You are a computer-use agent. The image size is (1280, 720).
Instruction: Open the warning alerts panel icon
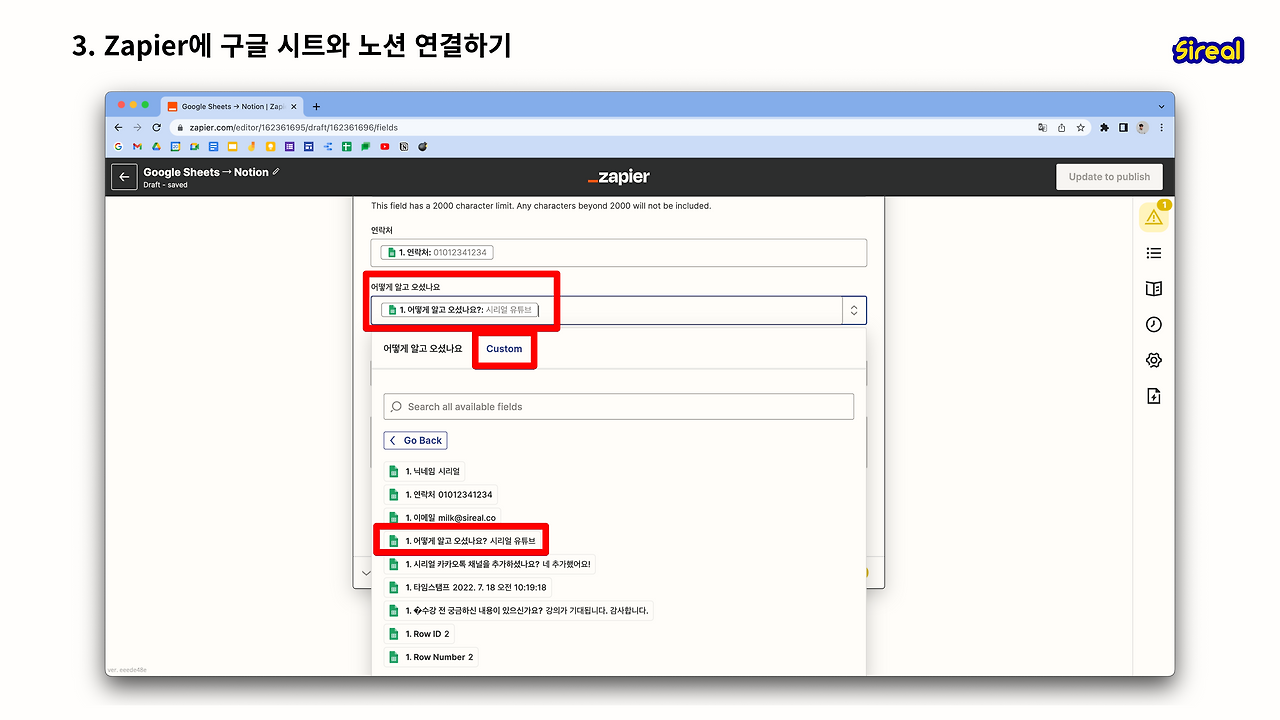tap(1154, 217)
